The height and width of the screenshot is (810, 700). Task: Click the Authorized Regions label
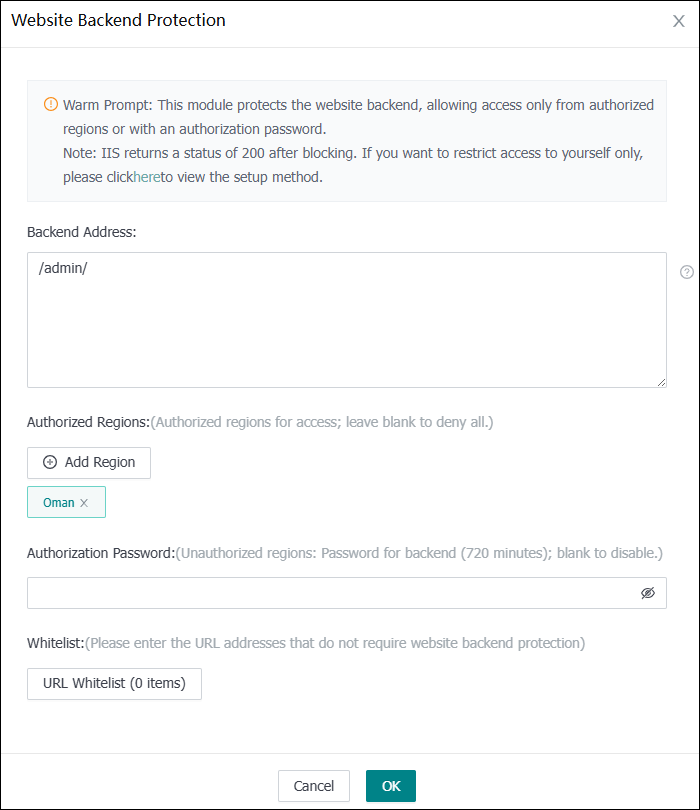point(88,422)
